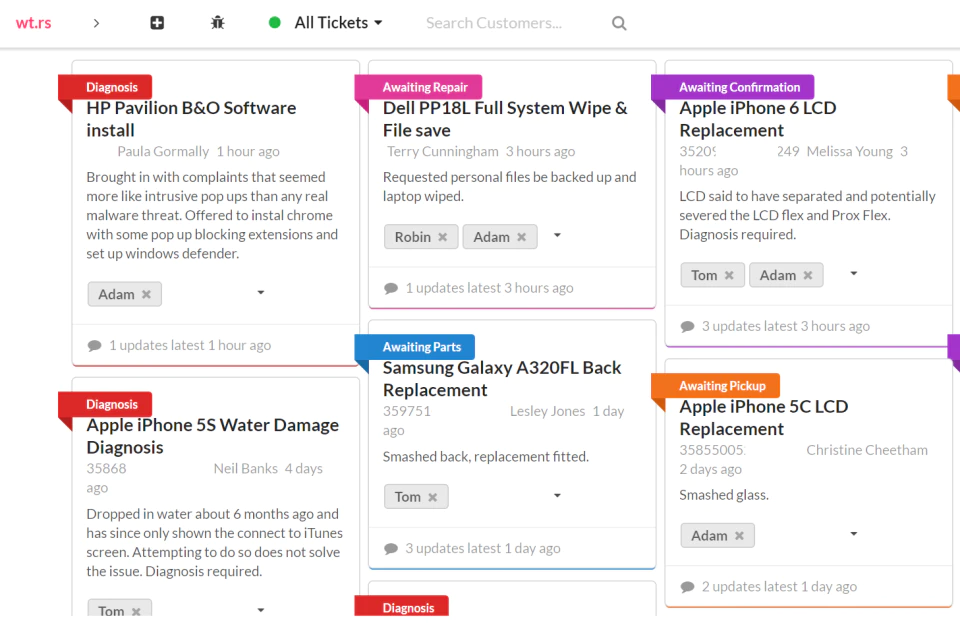Select Diagnosis label on iPhone 5S ticket
This screenshot has height=623, width=960.
click(x=111, y=405)
